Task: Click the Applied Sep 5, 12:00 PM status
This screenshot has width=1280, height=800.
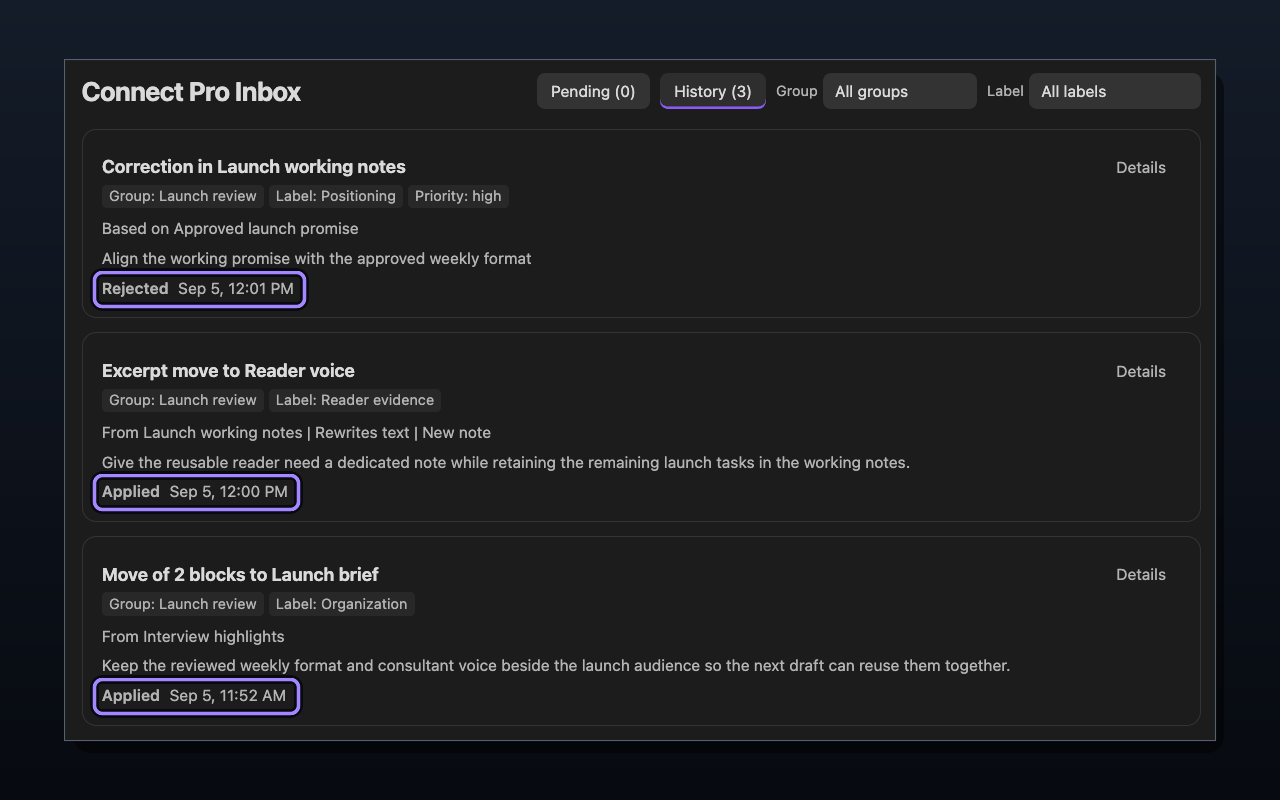Action: (x=196, y=492)
